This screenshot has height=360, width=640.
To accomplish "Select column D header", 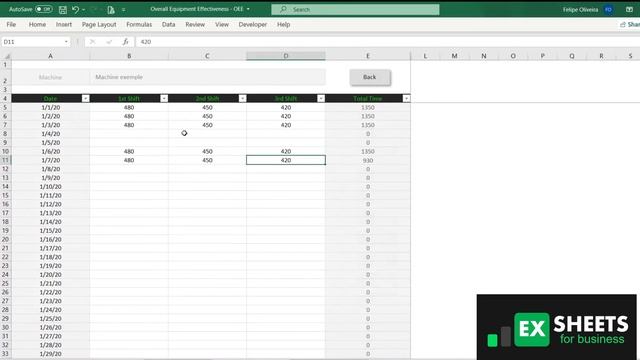I will [x=286, y=56].
